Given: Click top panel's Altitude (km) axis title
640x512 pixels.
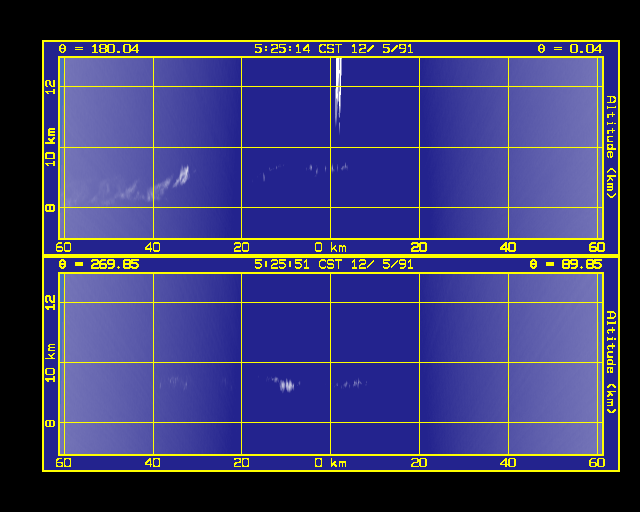Looking at the screenshot, I should 610,147.
